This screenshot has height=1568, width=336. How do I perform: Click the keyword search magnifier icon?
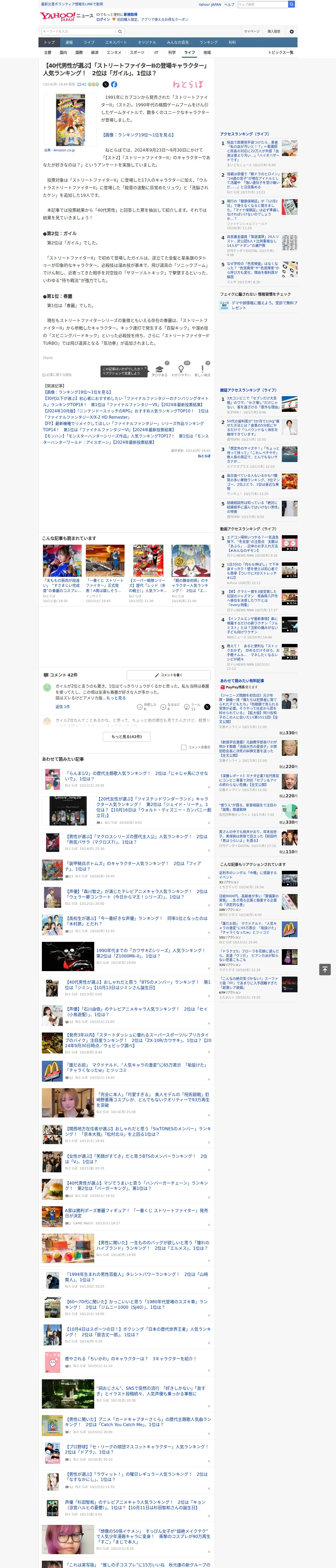pos(120,32)
